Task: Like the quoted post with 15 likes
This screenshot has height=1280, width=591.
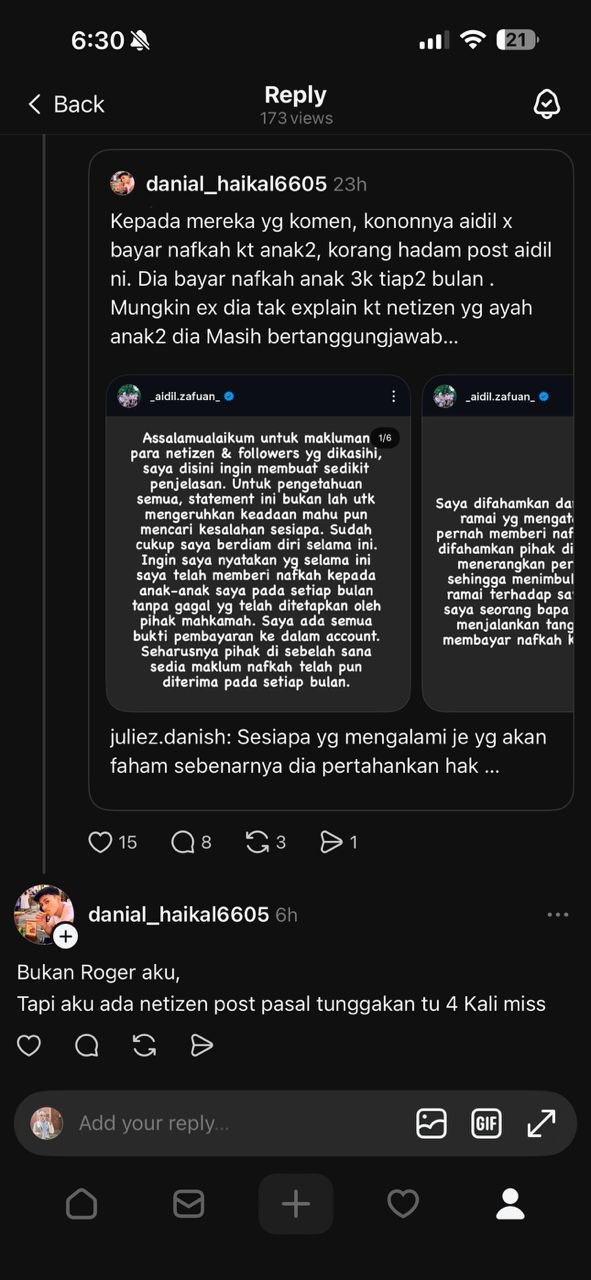Action: pos(100,842)
